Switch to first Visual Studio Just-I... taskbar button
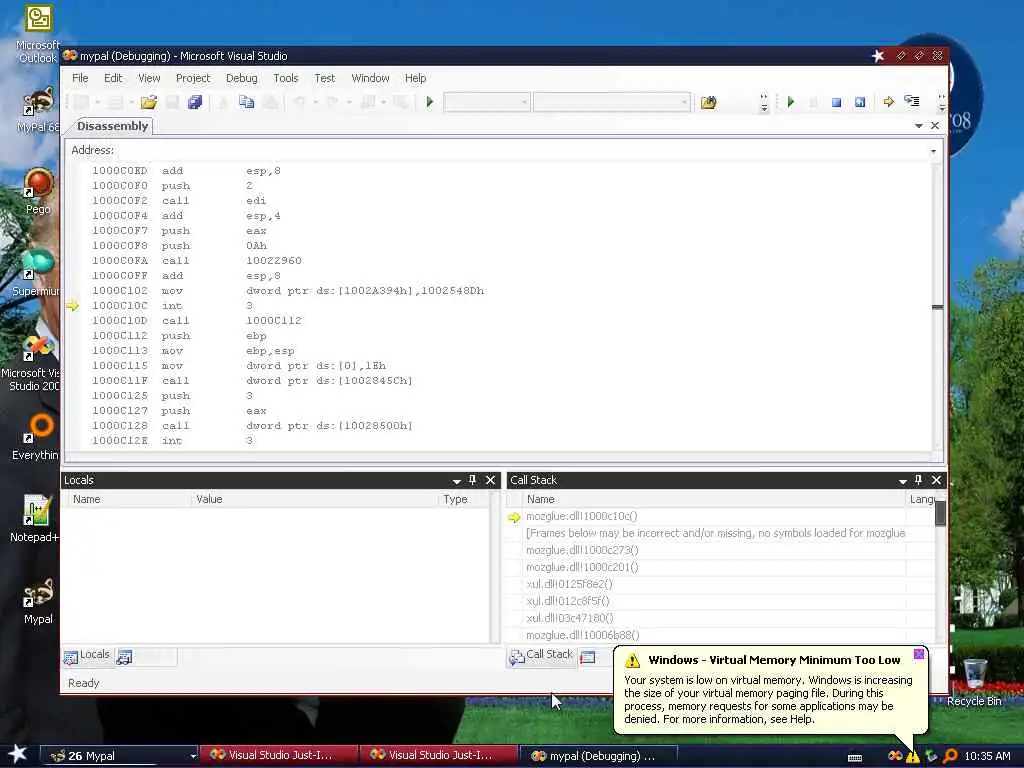 [x=279, y=755]
